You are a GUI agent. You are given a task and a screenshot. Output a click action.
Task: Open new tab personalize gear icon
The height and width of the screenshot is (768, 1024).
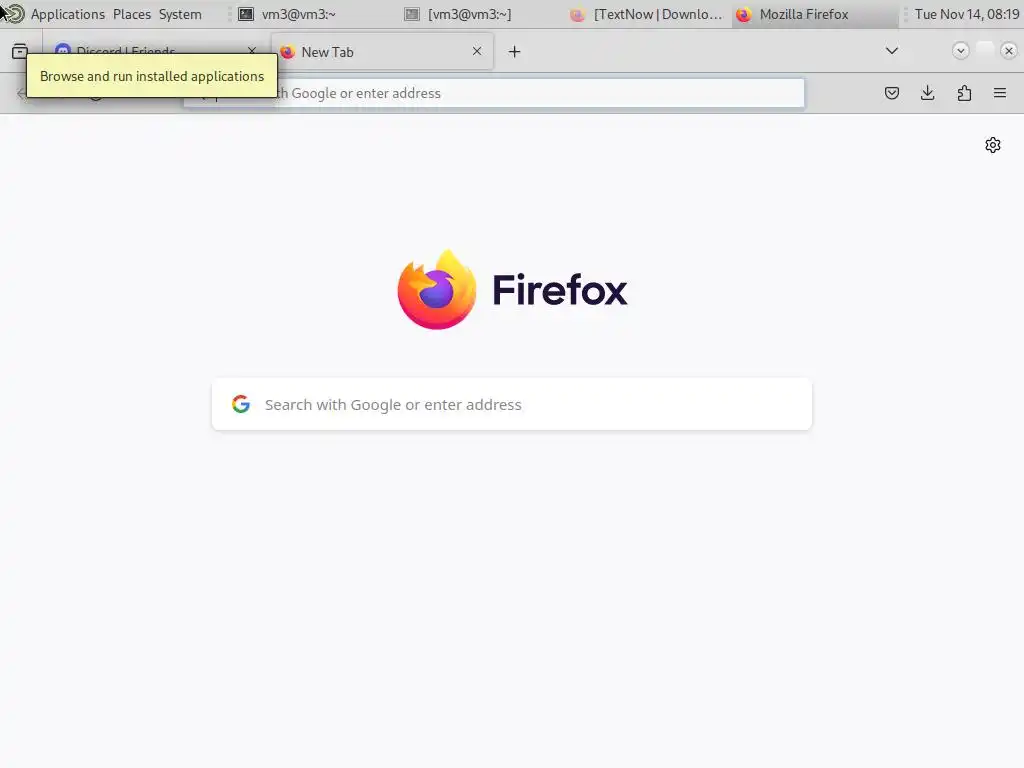coord(993,145)
